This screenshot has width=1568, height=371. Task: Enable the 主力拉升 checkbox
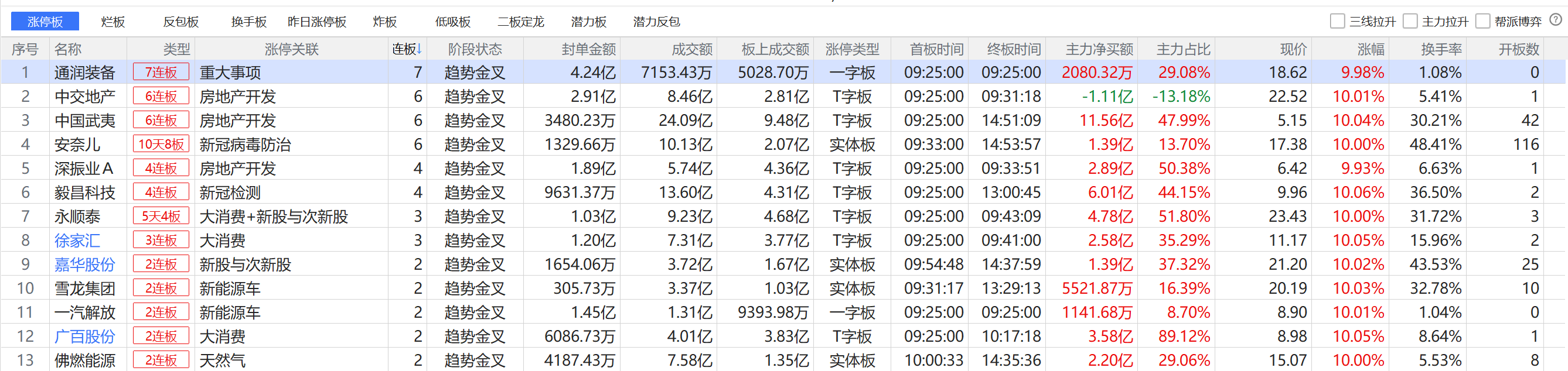(1410, 21)
